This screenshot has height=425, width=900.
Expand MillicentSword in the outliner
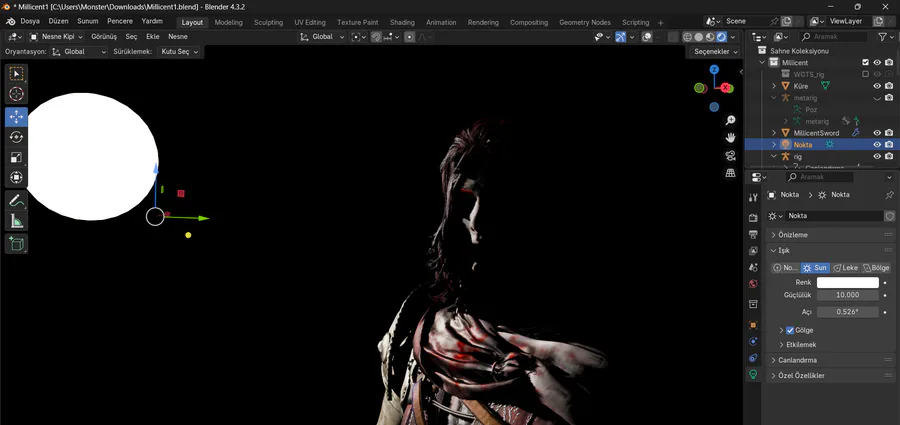[x=774, y=133]
